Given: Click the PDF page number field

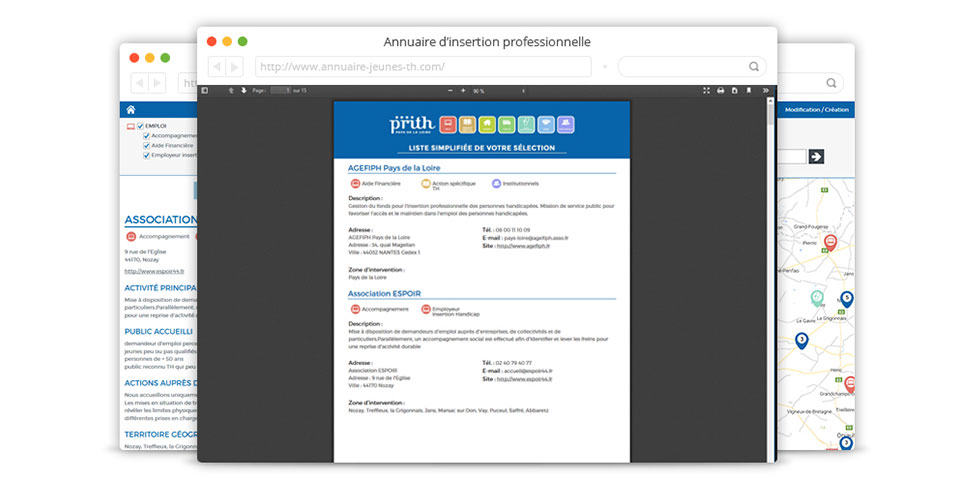Looking at the screenshot, I should pos(280,91).
